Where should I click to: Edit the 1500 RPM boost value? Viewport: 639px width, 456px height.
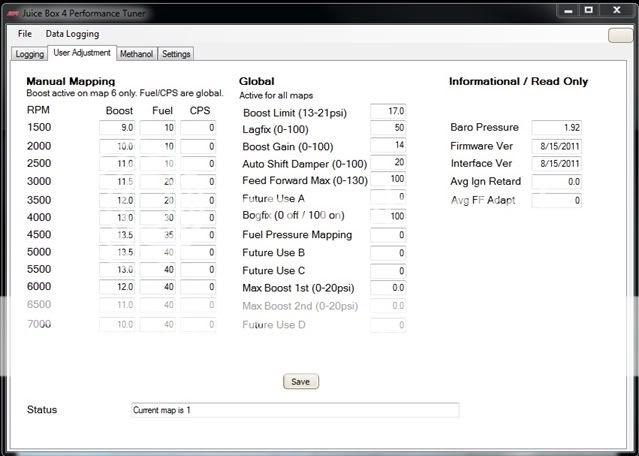(120, 128)
